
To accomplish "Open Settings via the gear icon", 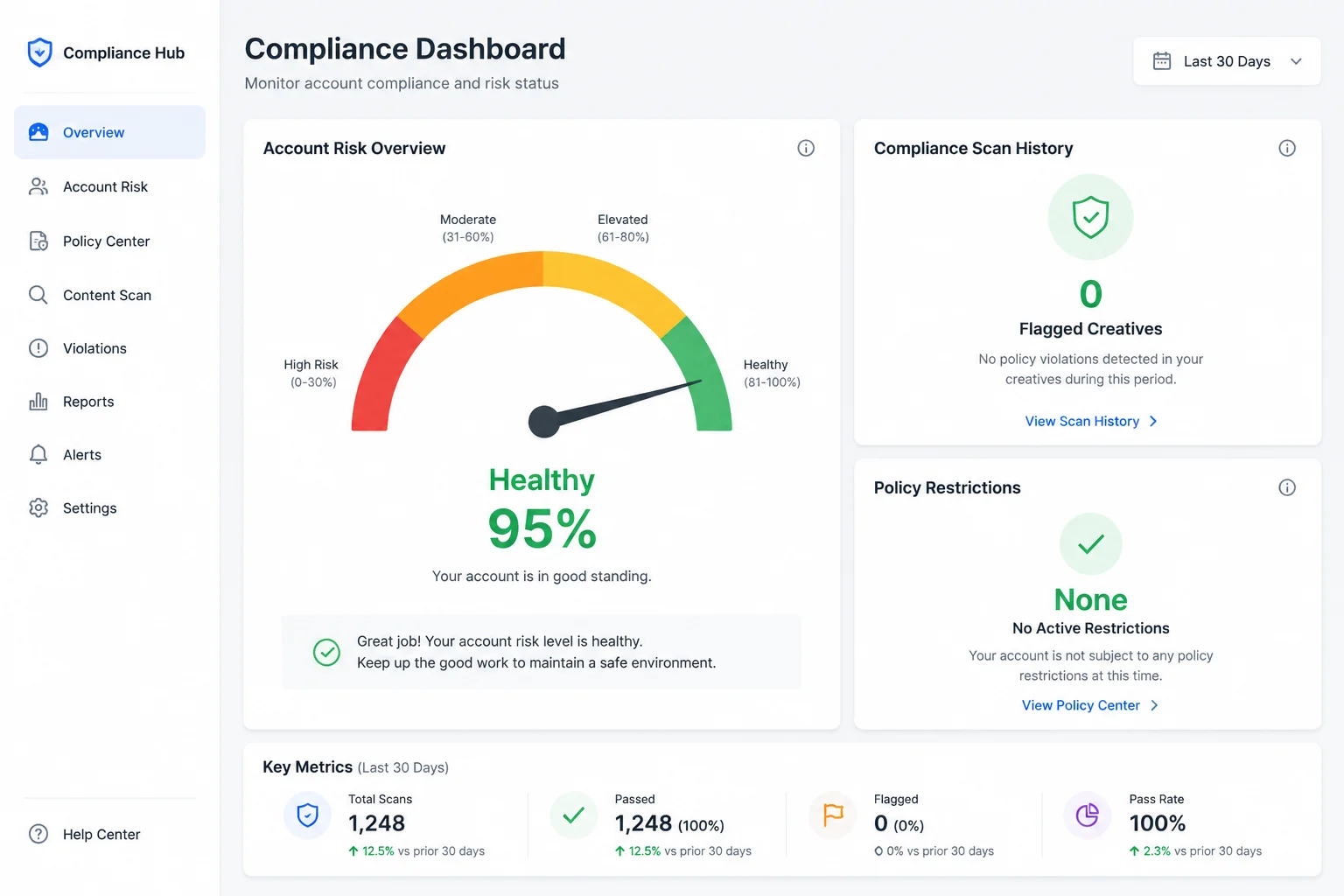I will pyautogui.click(x=38, y=508).
